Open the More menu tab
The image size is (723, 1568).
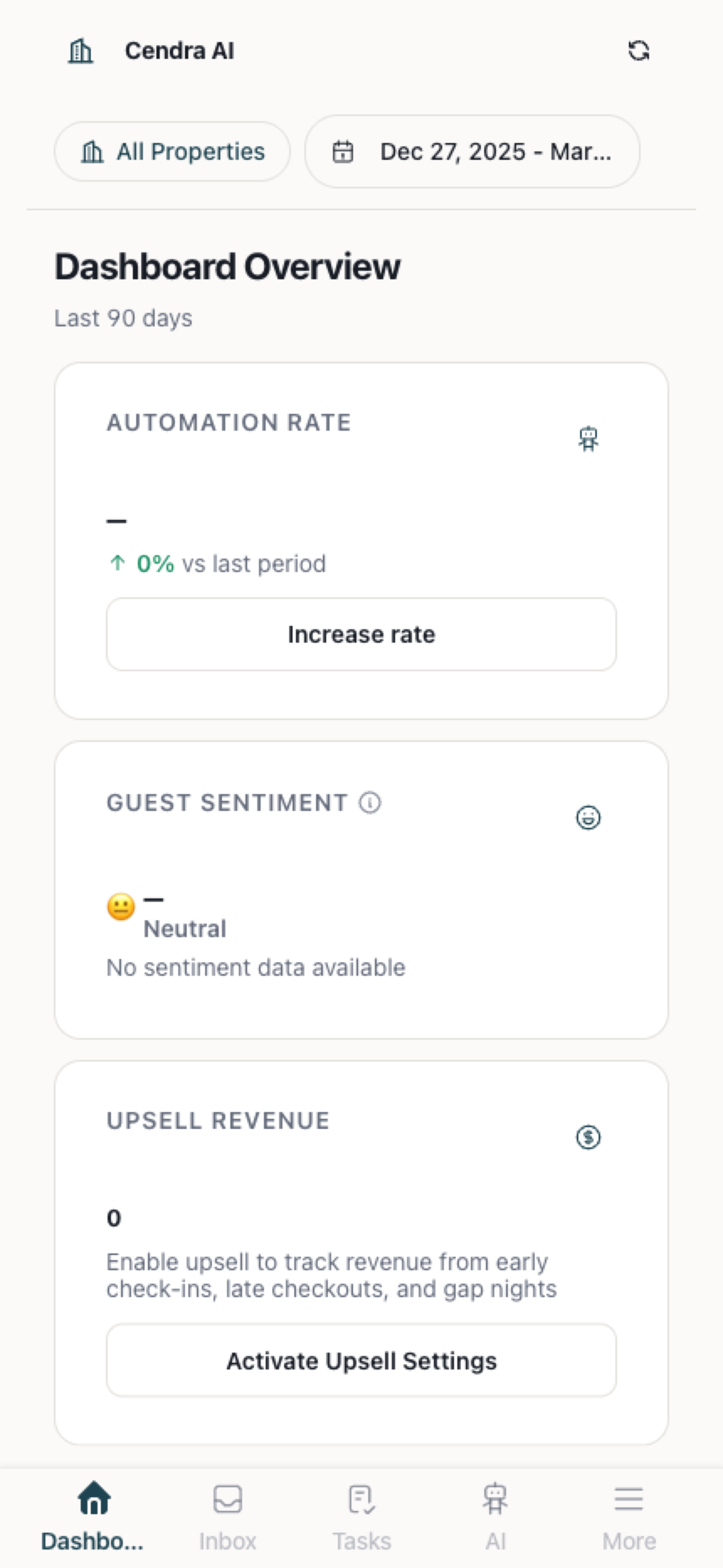(x=629, y=1516)
